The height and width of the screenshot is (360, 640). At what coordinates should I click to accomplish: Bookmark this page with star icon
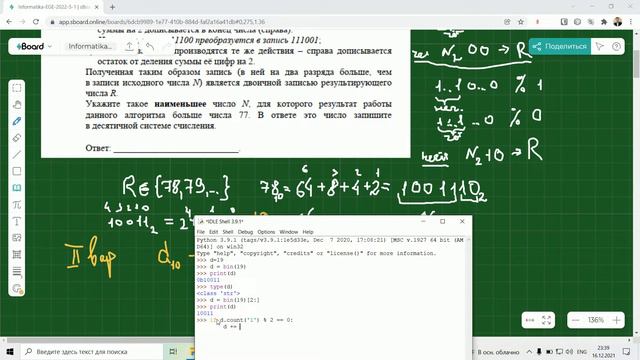(521, 22)
